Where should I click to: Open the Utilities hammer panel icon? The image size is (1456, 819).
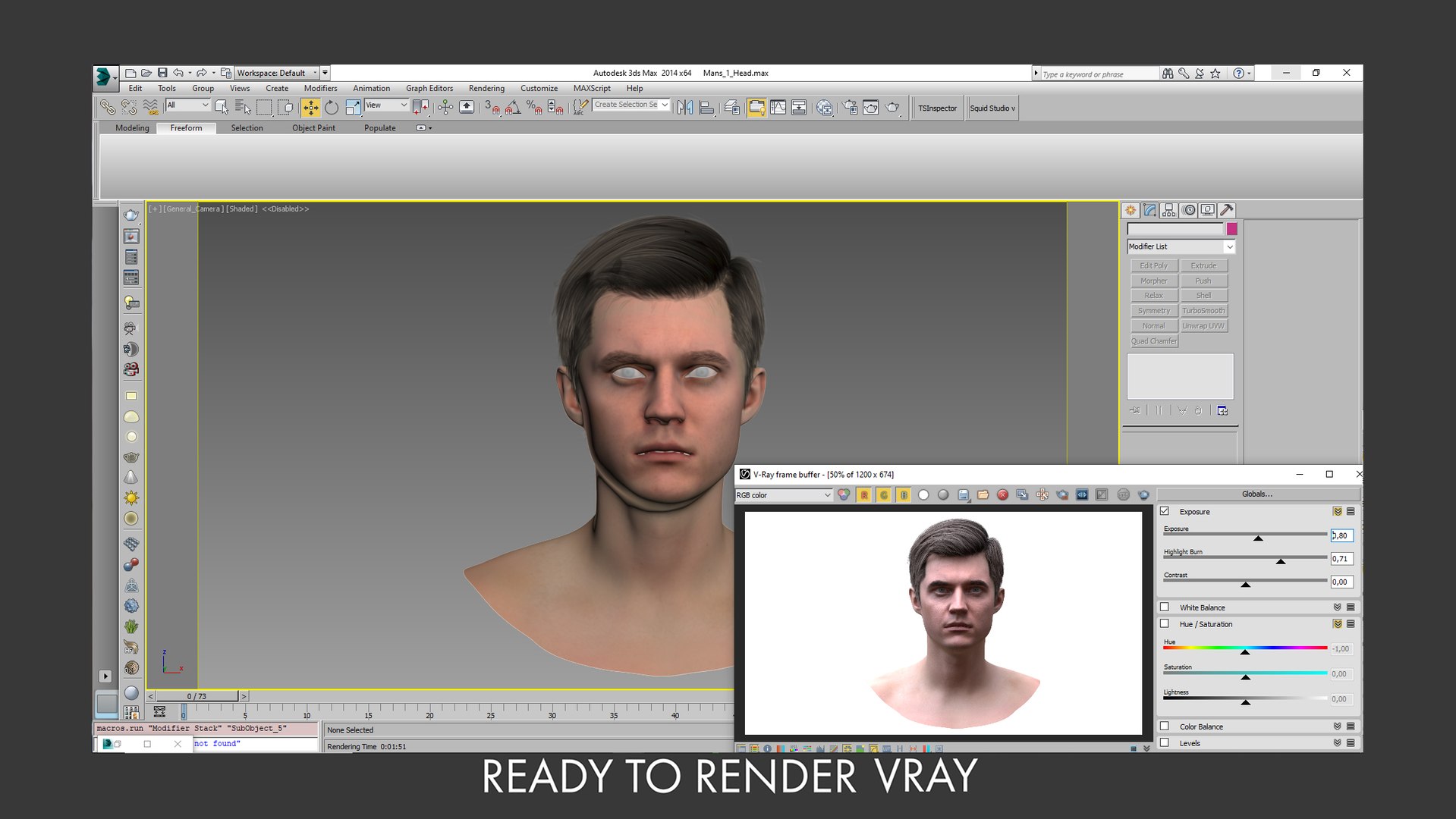click(x=1227, y=210)
